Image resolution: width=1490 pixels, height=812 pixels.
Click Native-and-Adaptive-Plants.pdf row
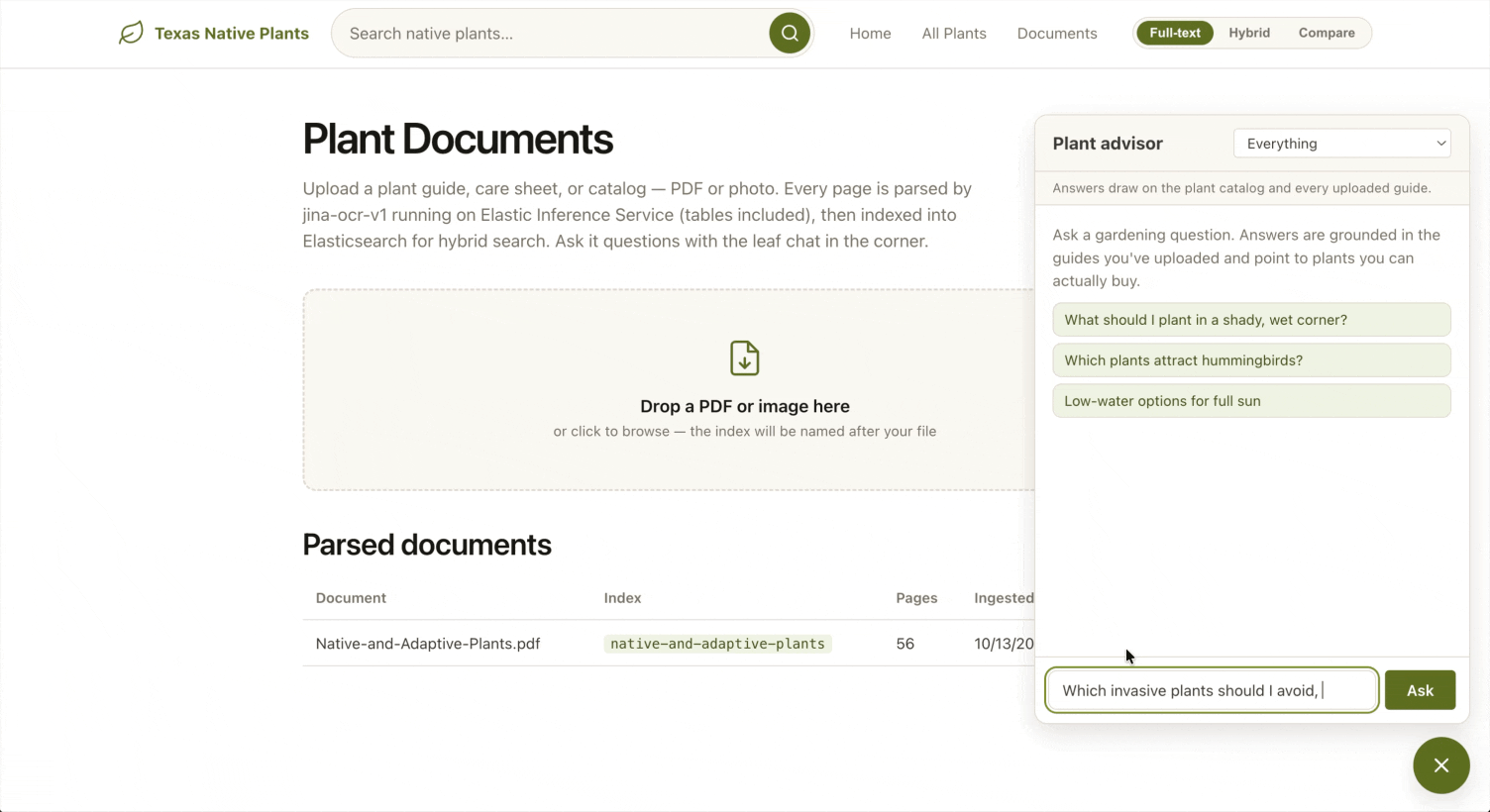pyautogui.click(x=669, y=644)
